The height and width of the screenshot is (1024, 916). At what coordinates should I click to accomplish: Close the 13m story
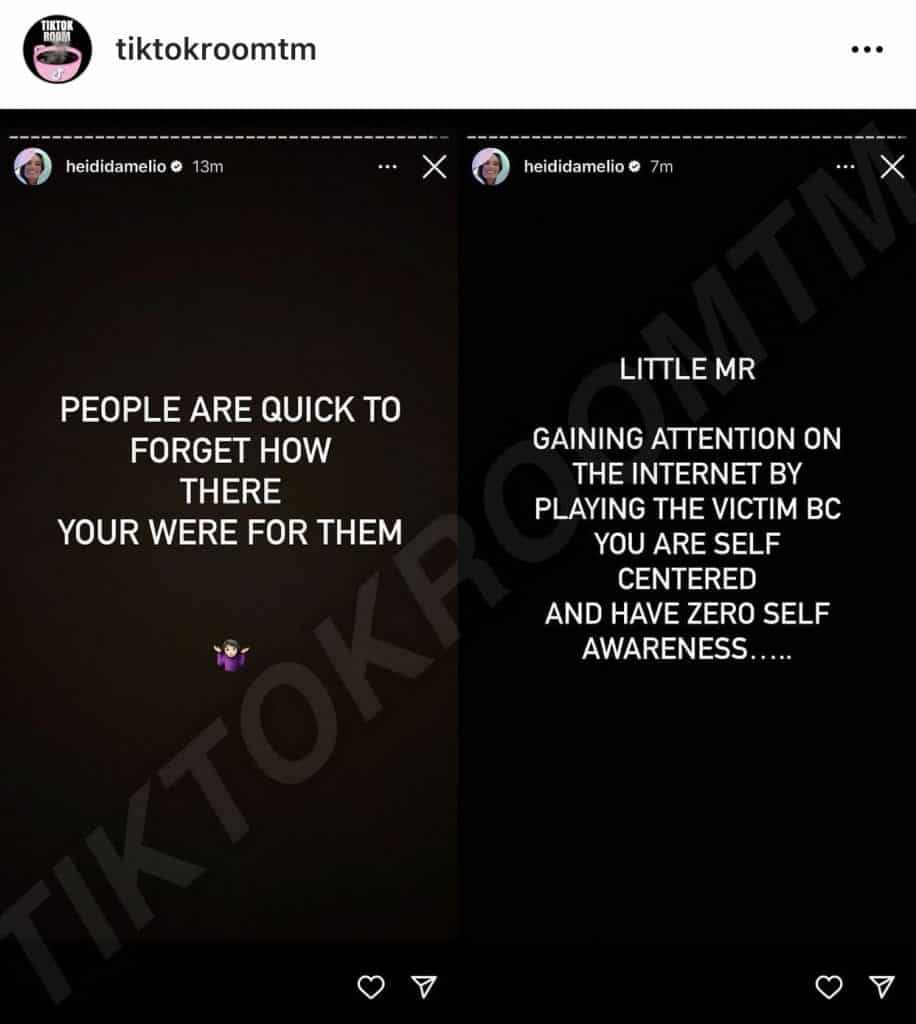click(434, 167)
